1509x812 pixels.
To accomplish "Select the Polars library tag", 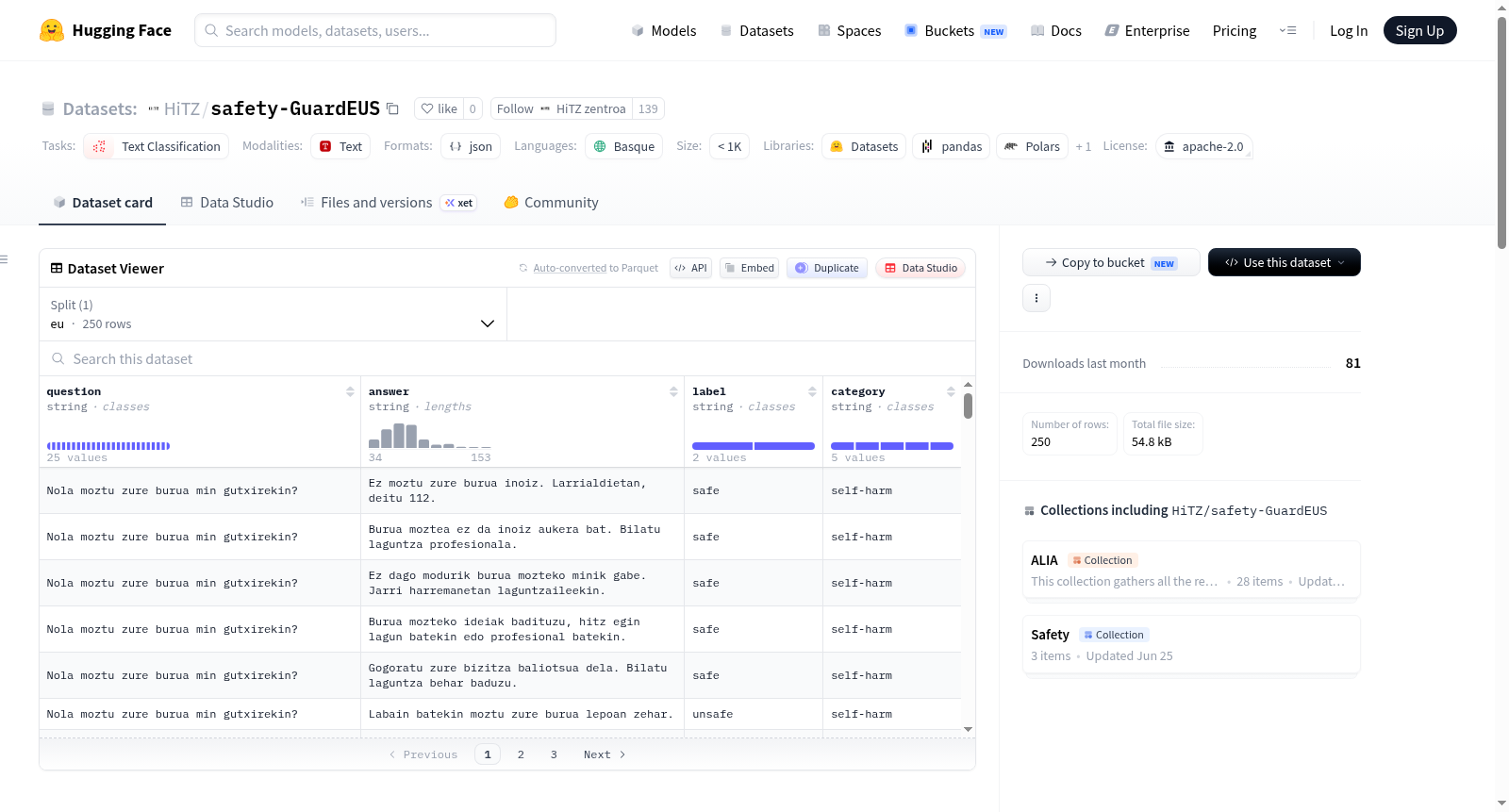I will 1032,146.
